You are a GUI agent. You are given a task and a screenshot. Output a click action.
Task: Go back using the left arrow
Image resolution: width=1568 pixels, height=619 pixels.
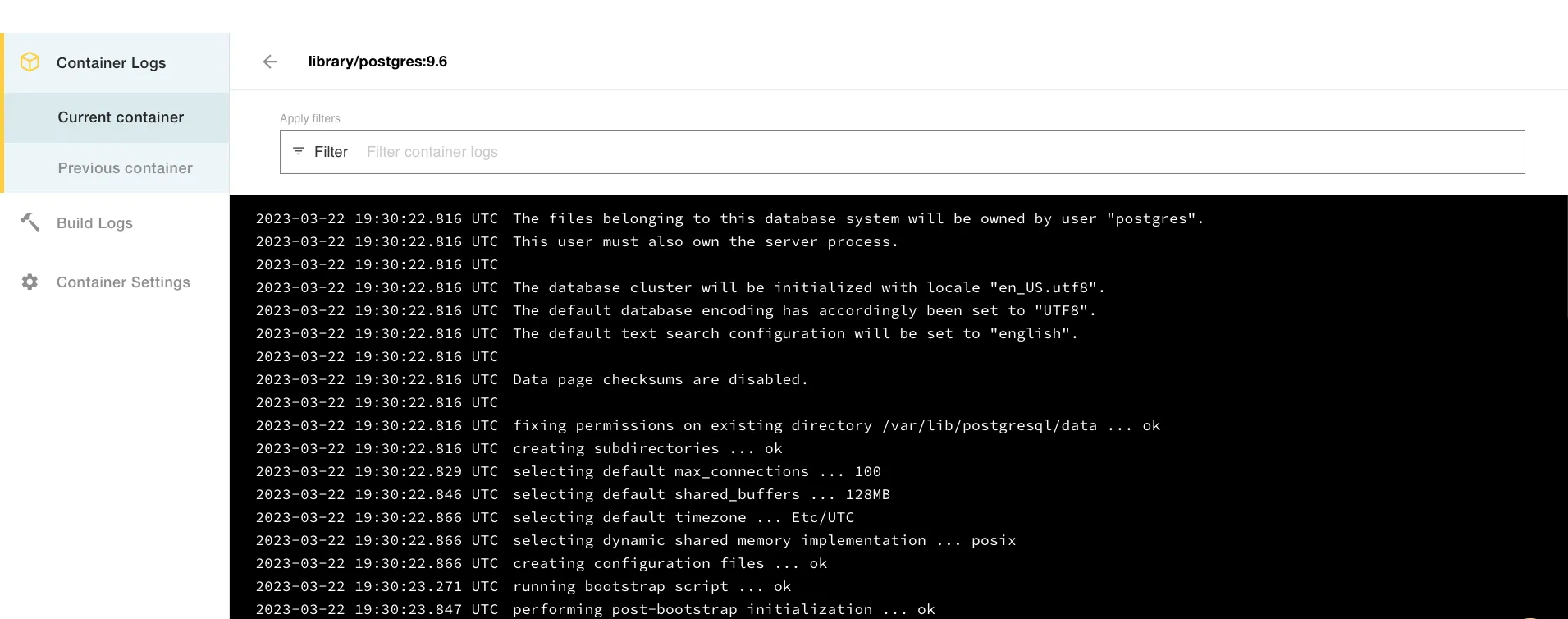click(x=270, y=62)
